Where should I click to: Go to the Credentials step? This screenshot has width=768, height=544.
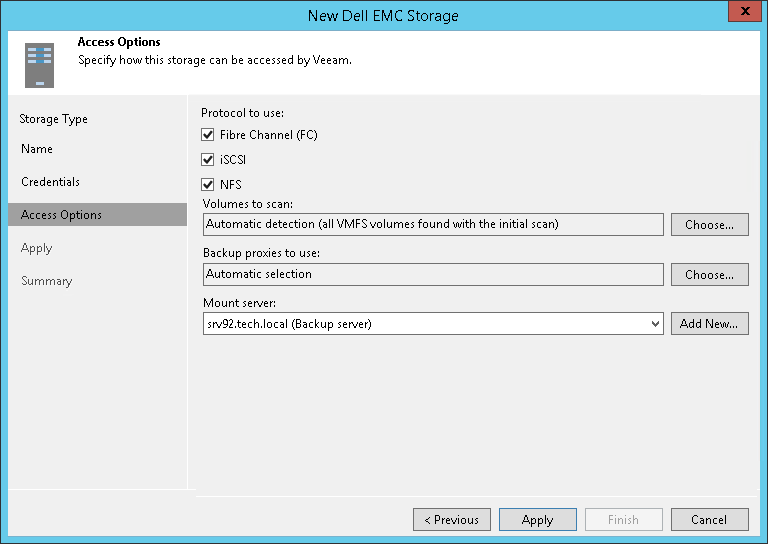coord(50,182)
